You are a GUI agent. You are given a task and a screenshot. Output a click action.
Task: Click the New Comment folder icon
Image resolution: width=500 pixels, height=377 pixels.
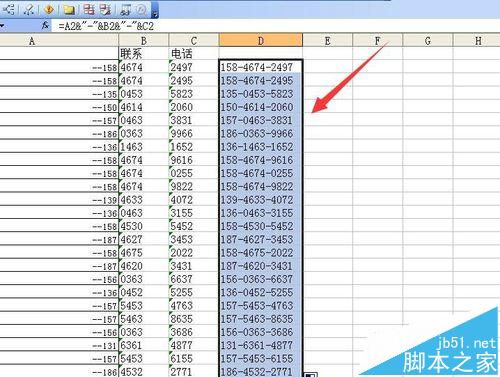coord(69,9)
